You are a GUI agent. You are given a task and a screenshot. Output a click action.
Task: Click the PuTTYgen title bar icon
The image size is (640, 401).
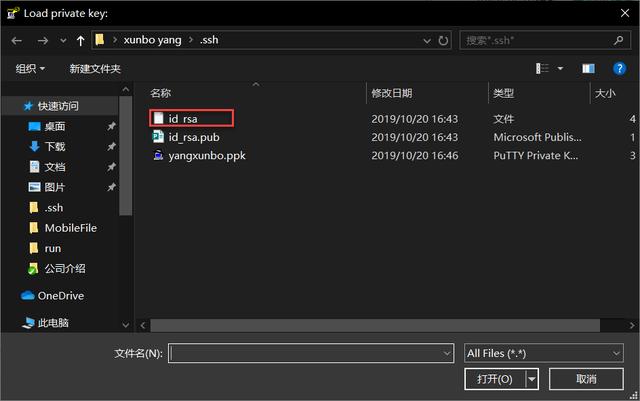[13, 13]
